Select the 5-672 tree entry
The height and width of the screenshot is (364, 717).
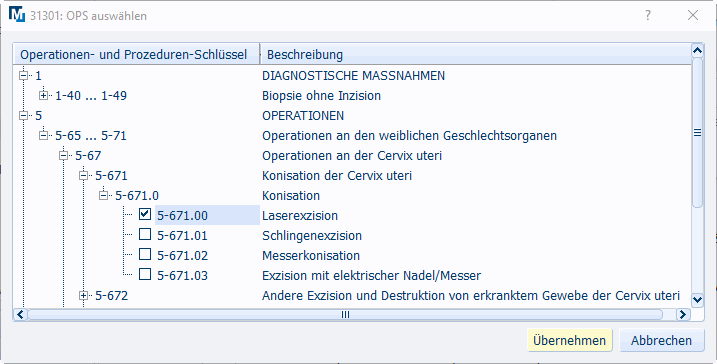112,295
